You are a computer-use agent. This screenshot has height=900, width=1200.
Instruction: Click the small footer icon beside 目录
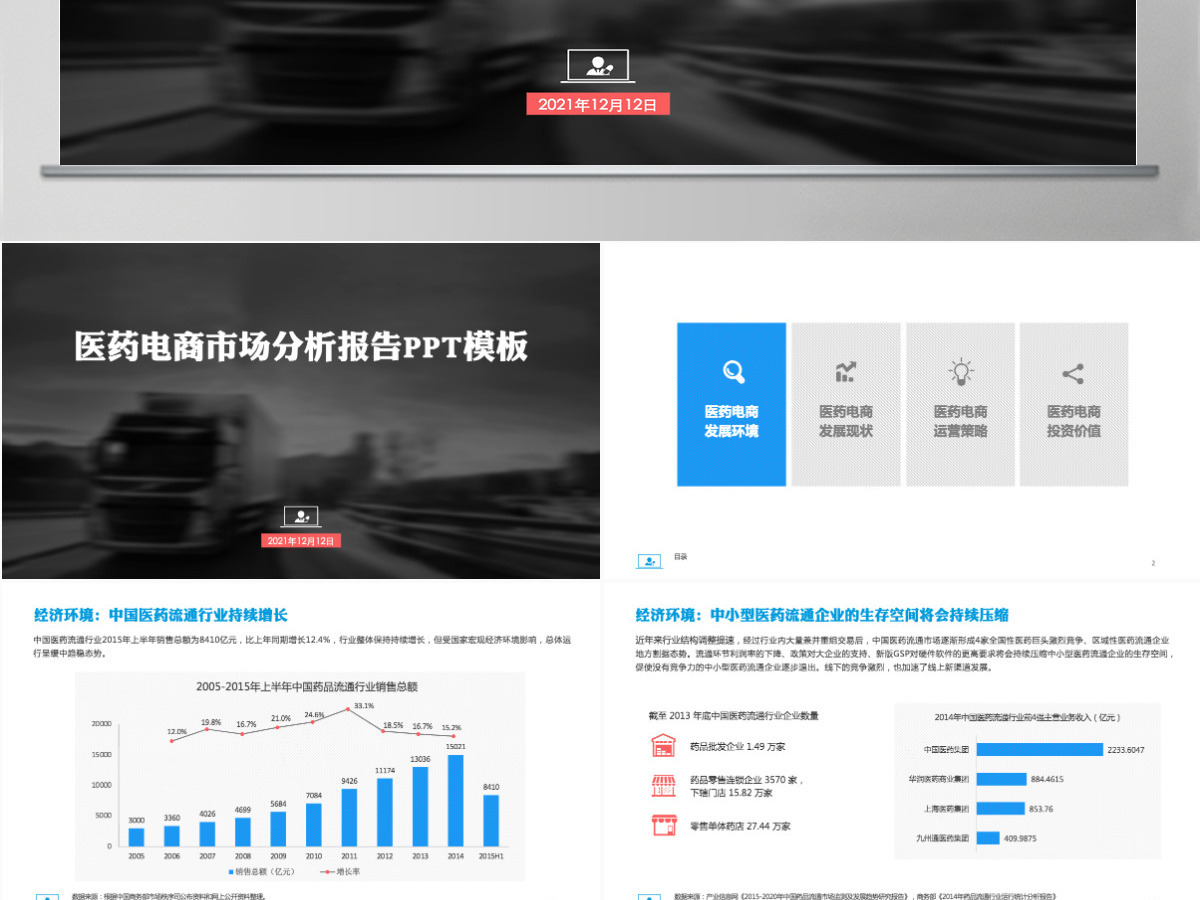coord(649,561)
